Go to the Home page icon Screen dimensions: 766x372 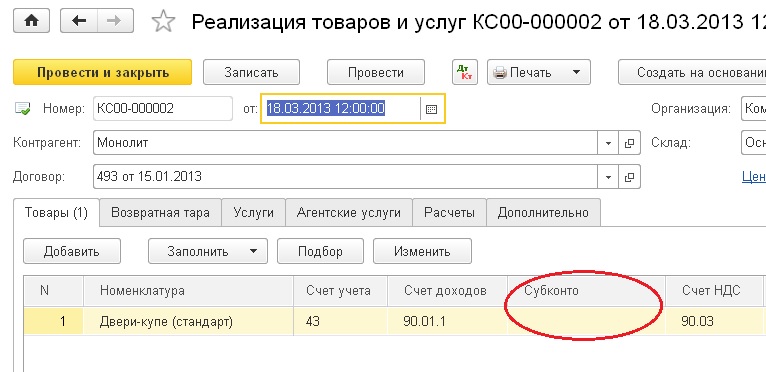[31, 21]
